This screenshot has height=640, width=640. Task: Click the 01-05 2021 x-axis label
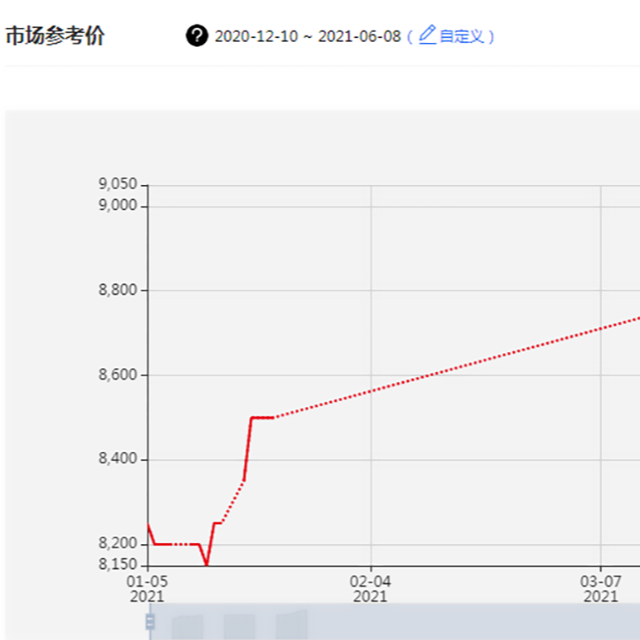pyautogui.click(x=148, y=588)
